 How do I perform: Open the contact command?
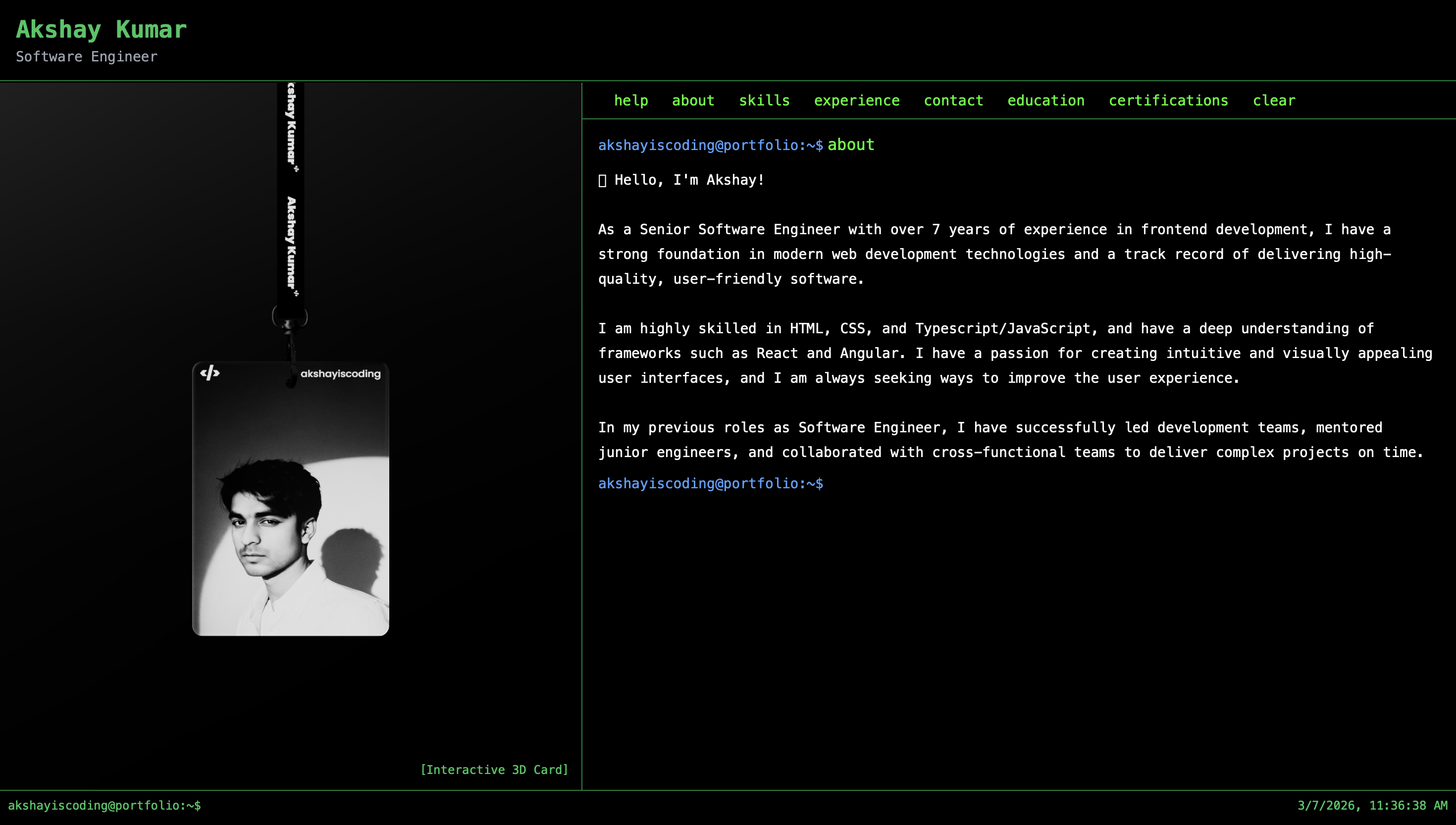point(953,101)
